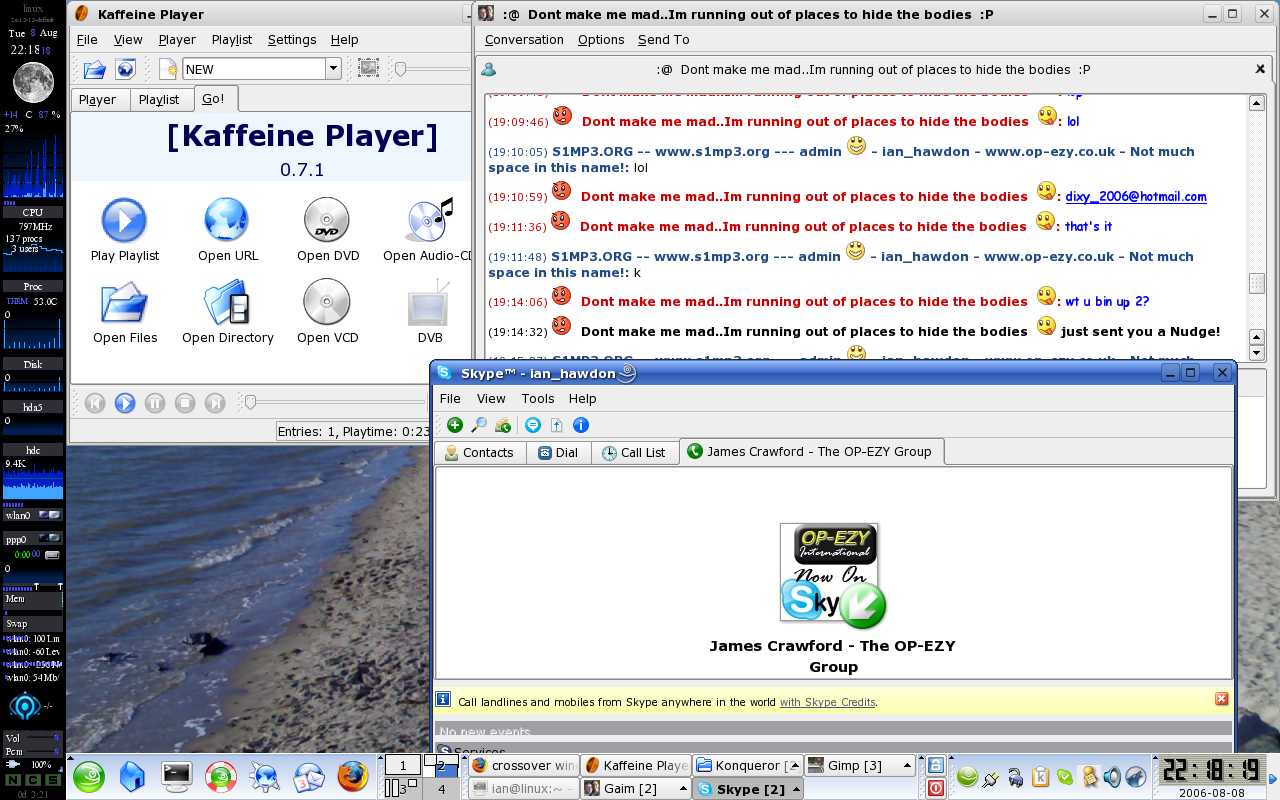Click Skype search users magnifier icon
Screen dimensions: 1280x800
pos(479,425)
